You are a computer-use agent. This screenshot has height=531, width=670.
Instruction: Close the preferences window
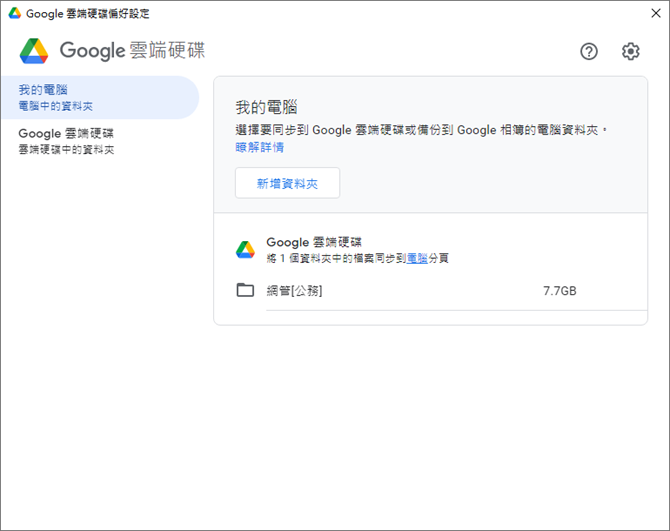pyautogui.click(x=656, y=13)
